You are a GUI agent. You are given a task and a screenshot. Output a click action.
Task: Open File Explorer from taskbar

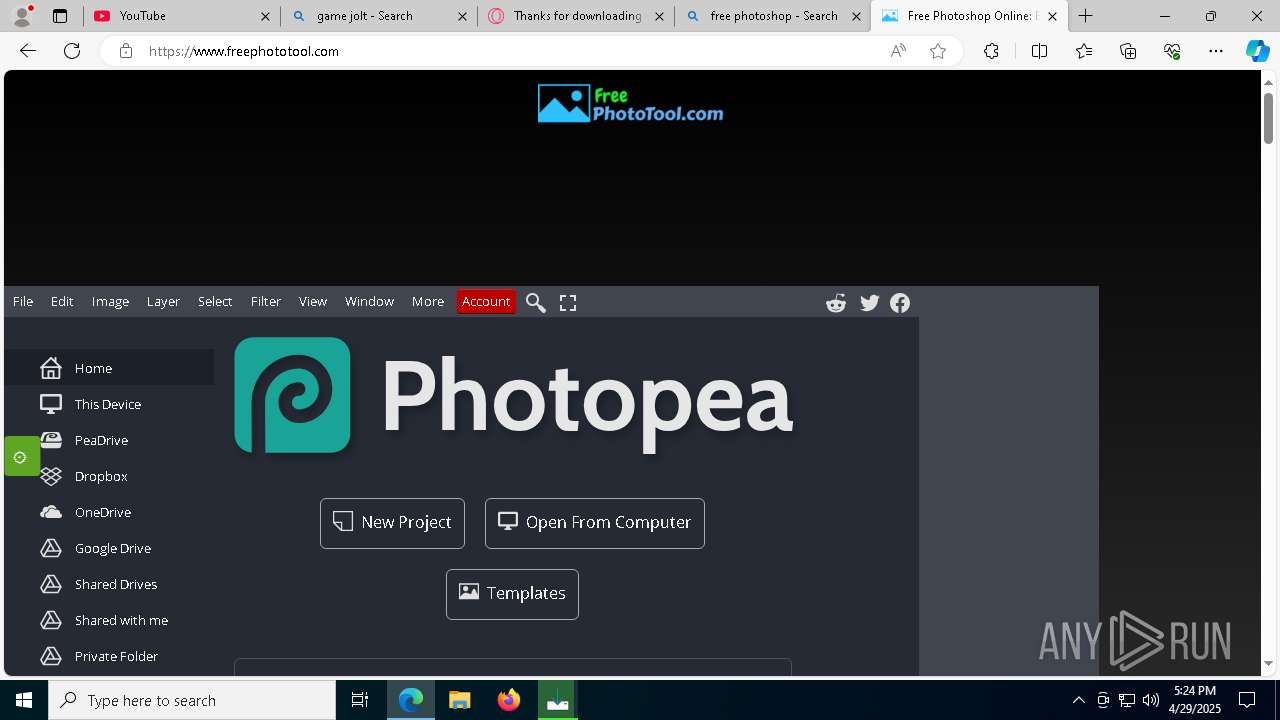coord(459,700)
